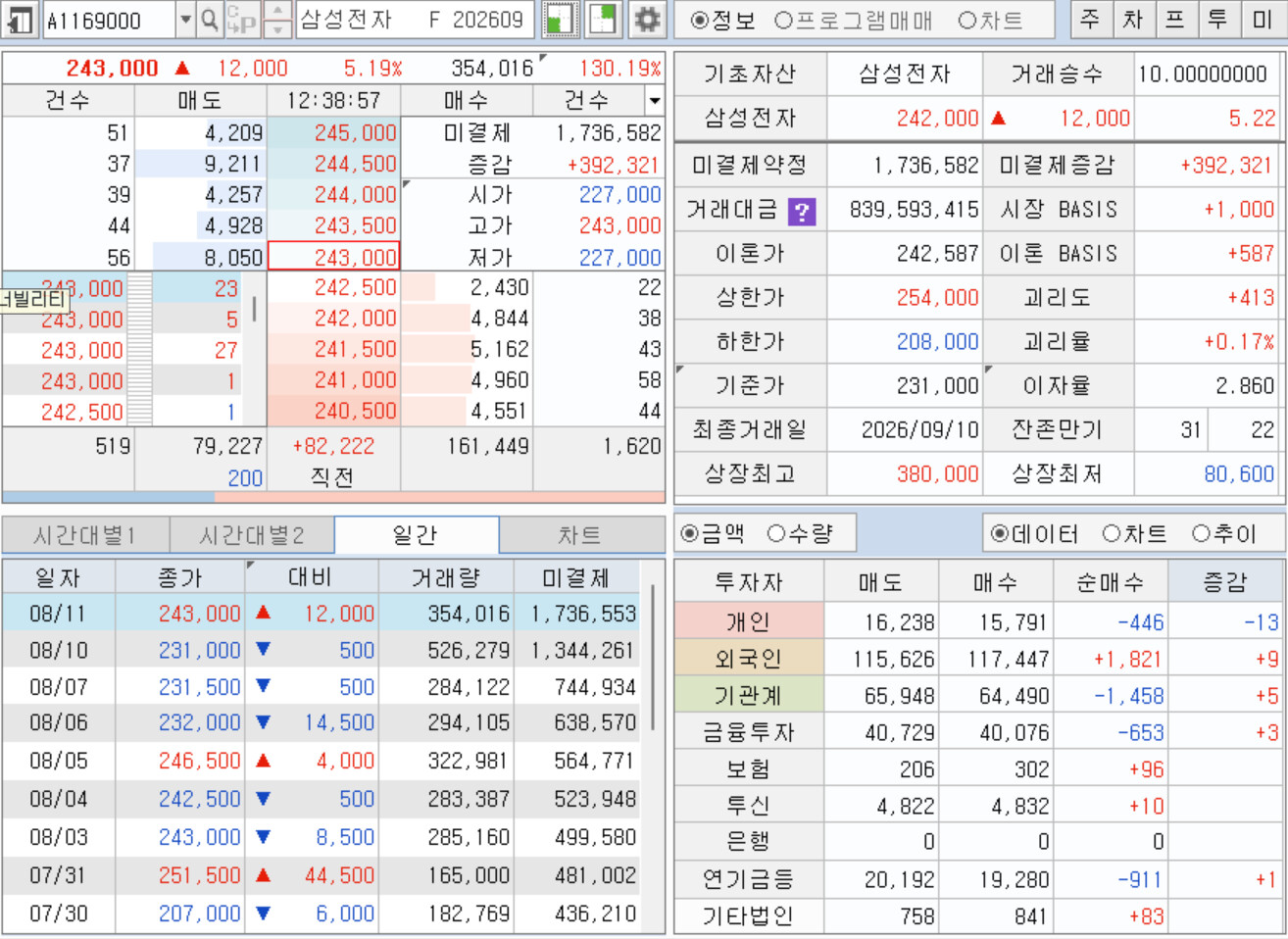This screenshot has width=1288, height=939.
Task: Click the panel toggle icon left of A1169000
Action: coord(20,20)
